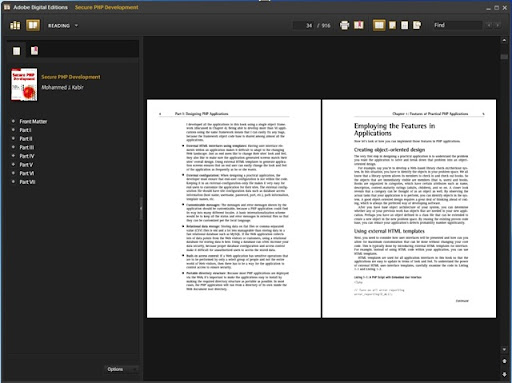Click the scrollbar up arrow

tap(504, 40)
